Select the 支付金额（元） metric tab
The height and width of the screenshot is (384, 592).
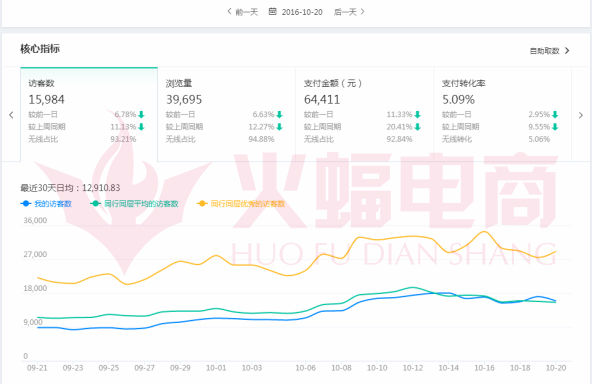coord(365,114)
